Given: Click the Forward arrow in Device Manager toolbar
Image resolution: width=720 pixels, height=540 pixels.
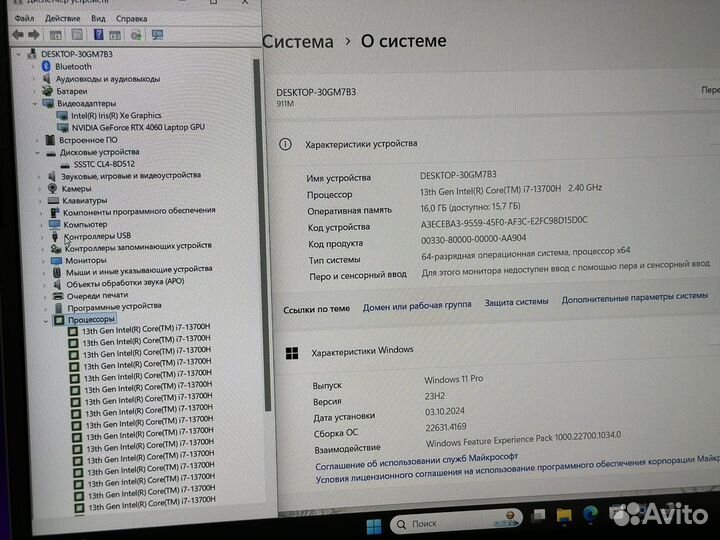Looking at the screenshot, I should tap(34, 35).
